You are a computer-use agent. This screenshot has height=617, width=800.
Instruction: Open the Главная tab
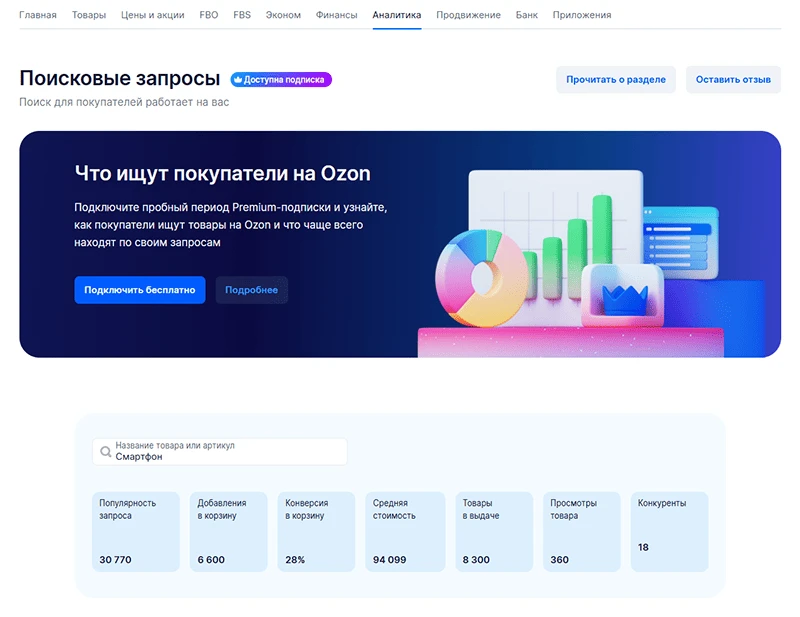tap(38, 15)
